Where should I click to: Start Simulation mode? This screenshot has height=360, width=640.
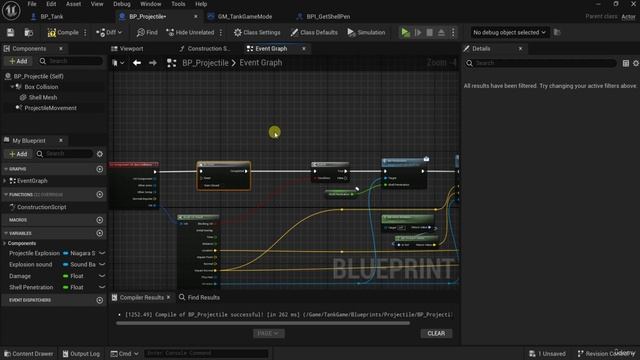click(x=366, y=32)
